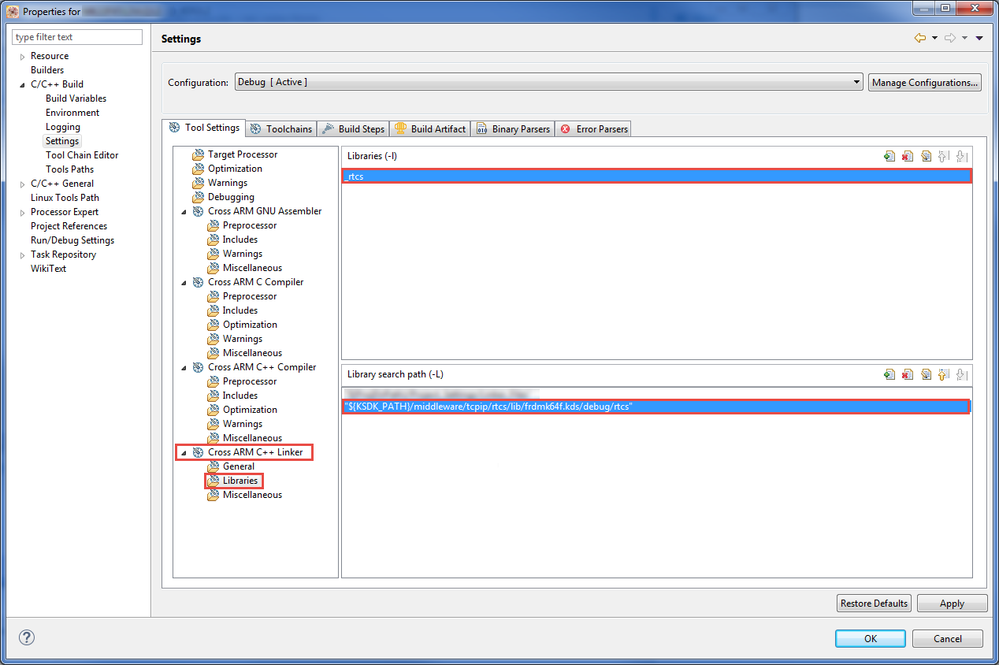Viewport: 999px width, 665px height.
Task: Open Logging in the left tree
Action: [x=62, y=127]
